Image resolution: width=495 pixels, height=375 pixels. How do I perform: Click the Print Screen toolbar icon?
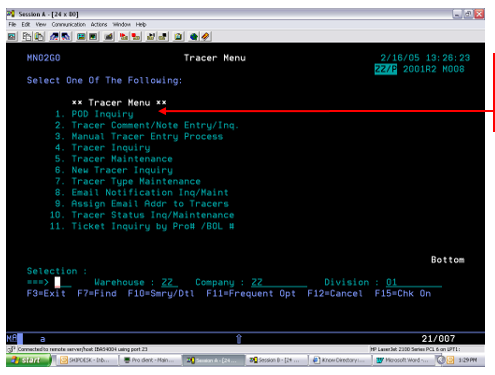click(12, 37)
